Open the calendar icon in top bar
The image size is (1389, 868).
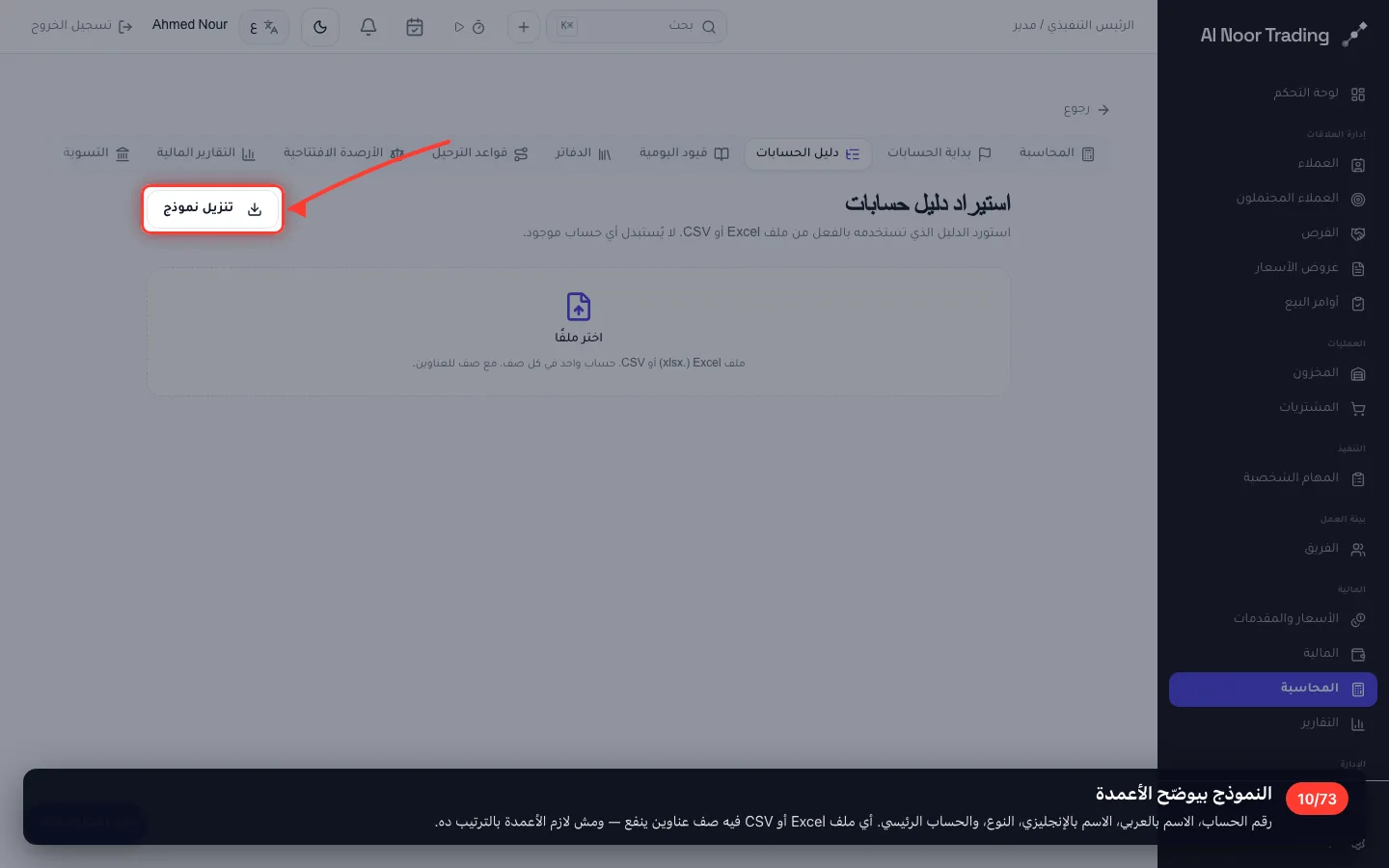(x=415, y=27)
